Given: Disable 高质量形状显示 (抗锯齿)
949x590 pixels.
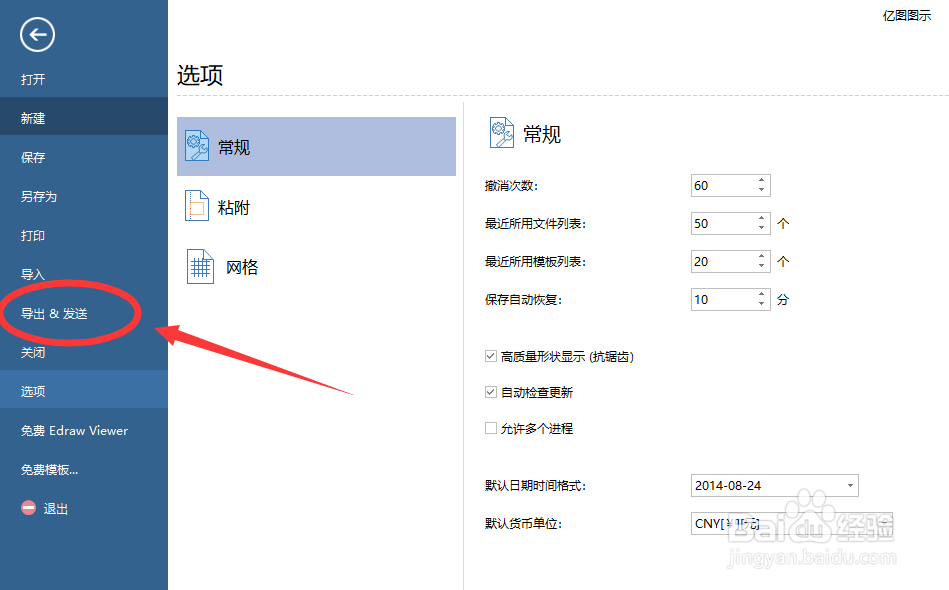Looking at the screenshot, I should (x=490, y=355).
